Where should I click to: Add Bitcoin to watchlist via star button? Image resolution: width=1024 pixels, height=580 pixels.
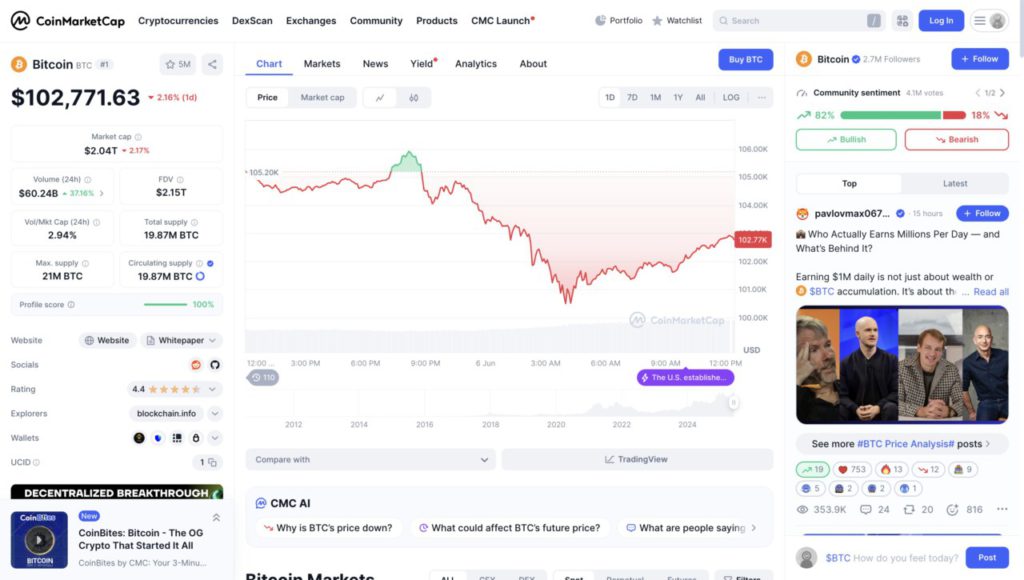coord(178,64)
